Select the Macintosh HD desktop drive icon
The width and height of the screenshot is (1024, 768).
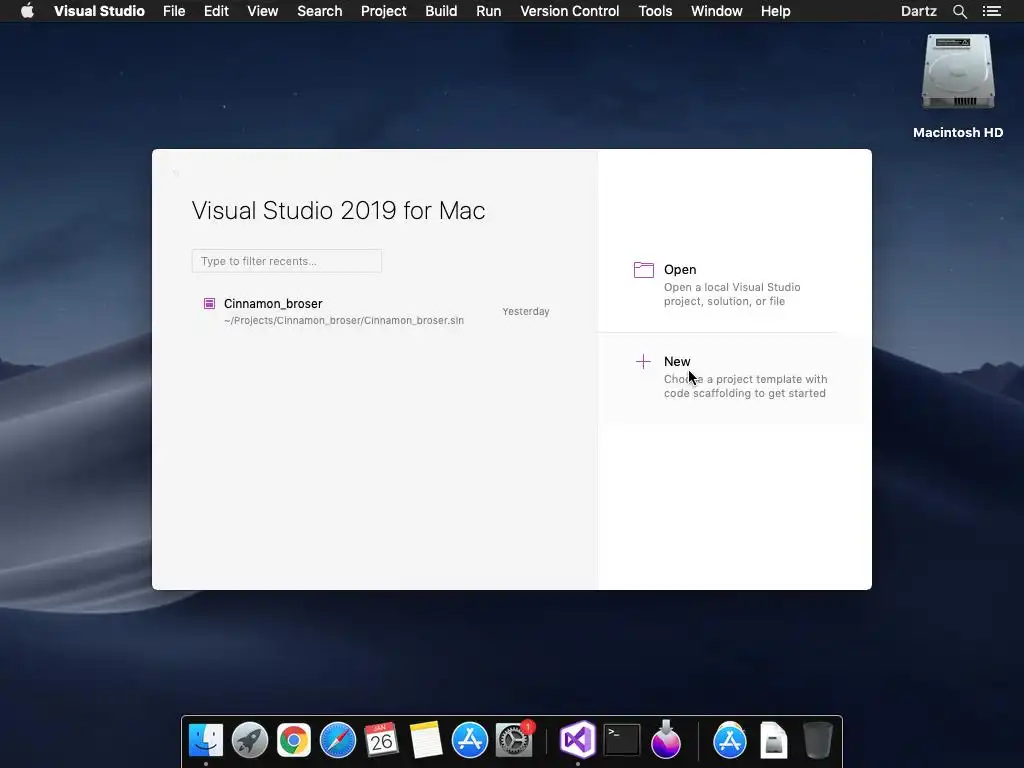click(958, 72)
